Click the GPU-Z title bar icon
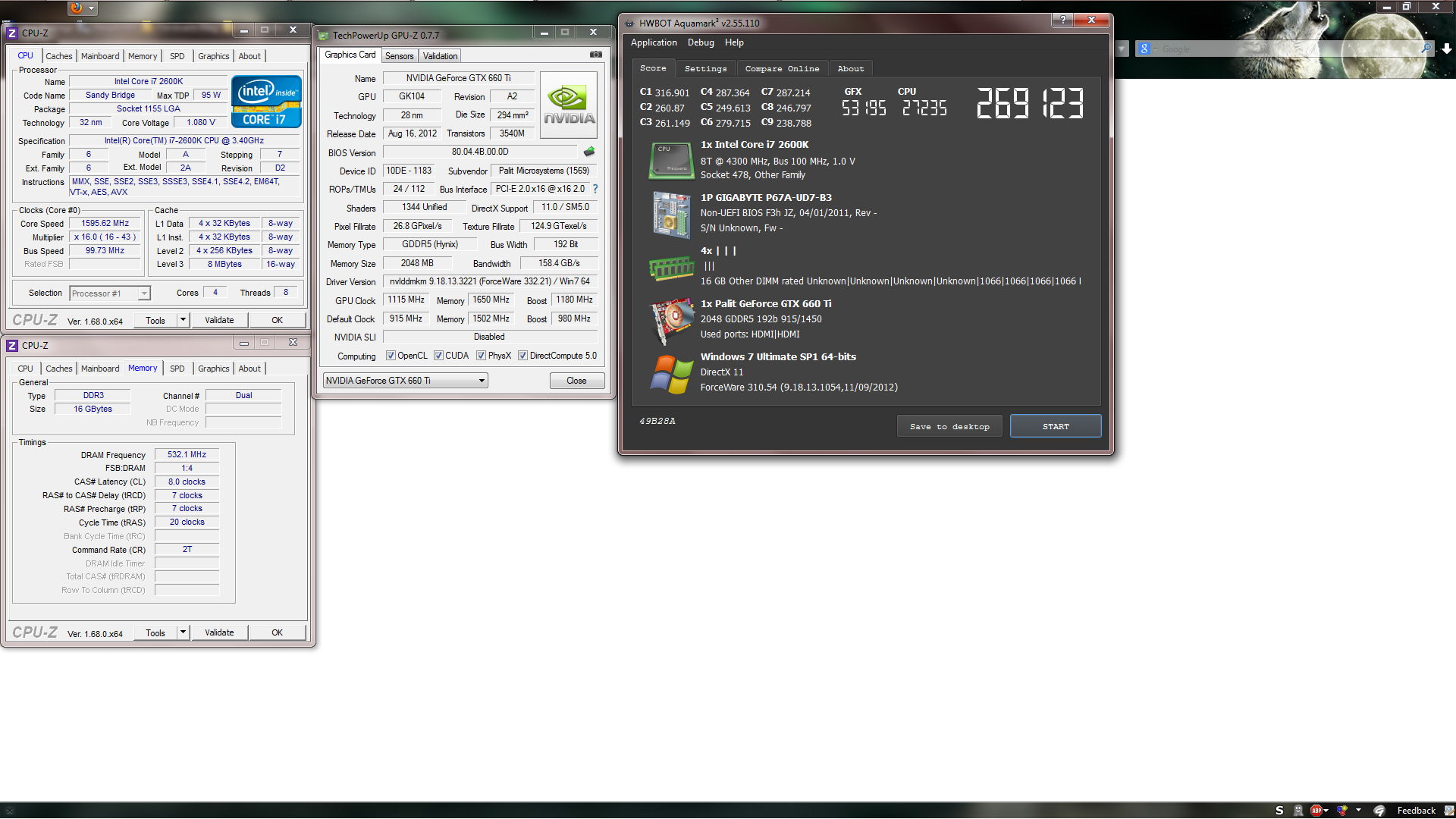Screen dimensions: 1456x819 324,36
